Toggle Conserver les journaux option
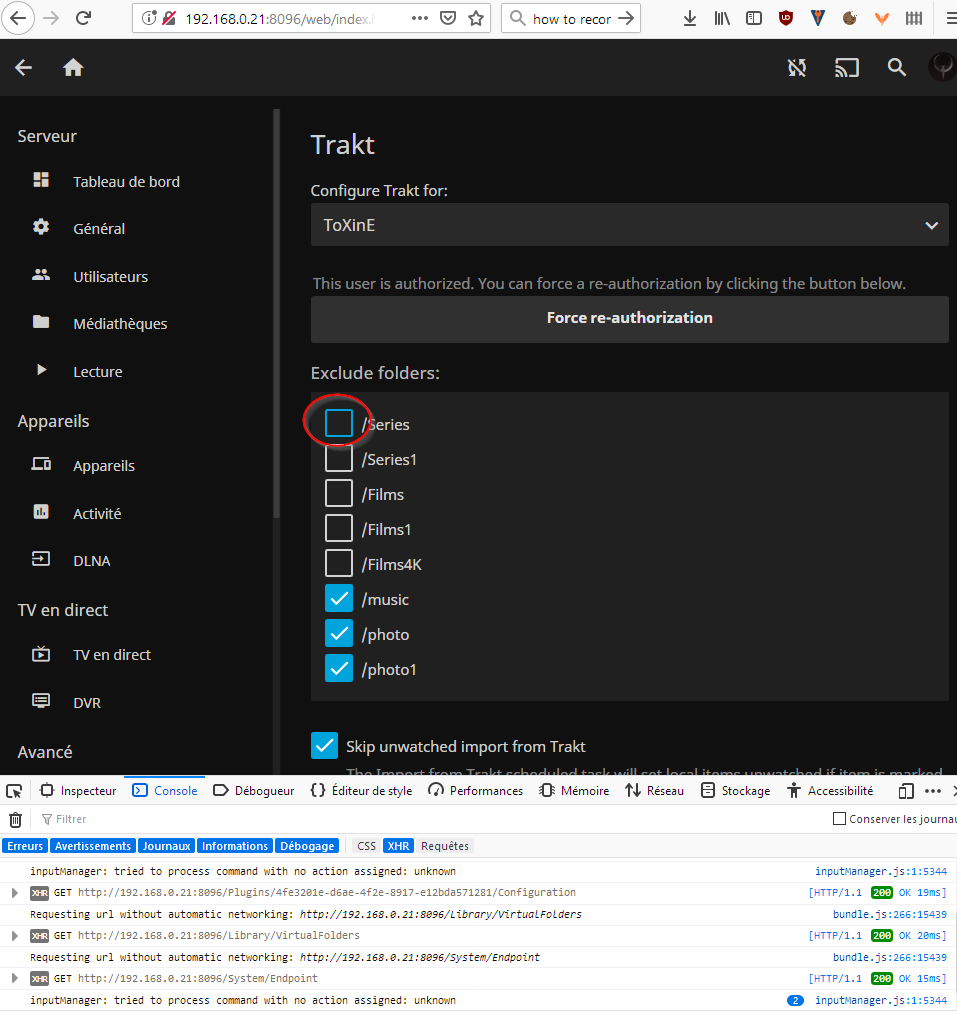957x1014 pixels. (x=838, y=818)
